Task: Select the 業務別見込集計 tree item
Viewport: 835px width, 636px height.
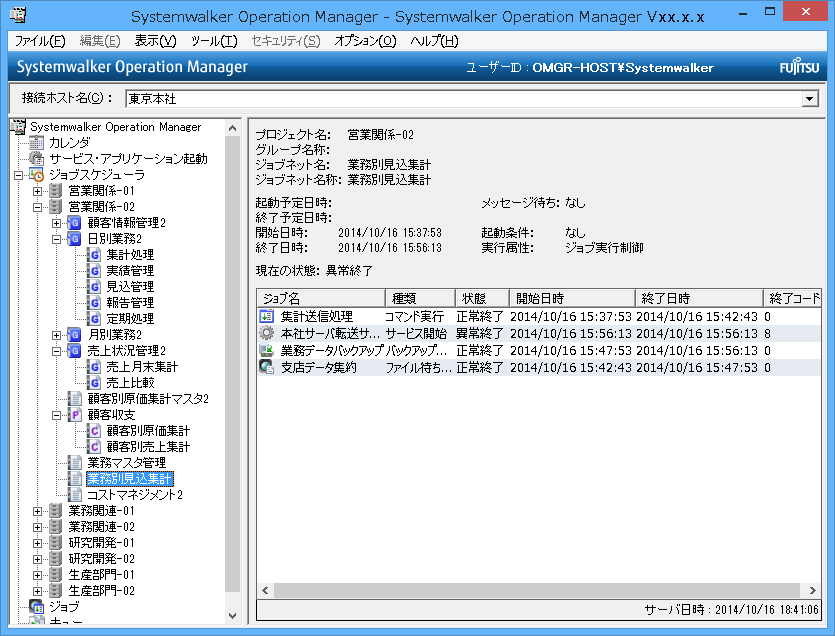Action: (130, 478)
